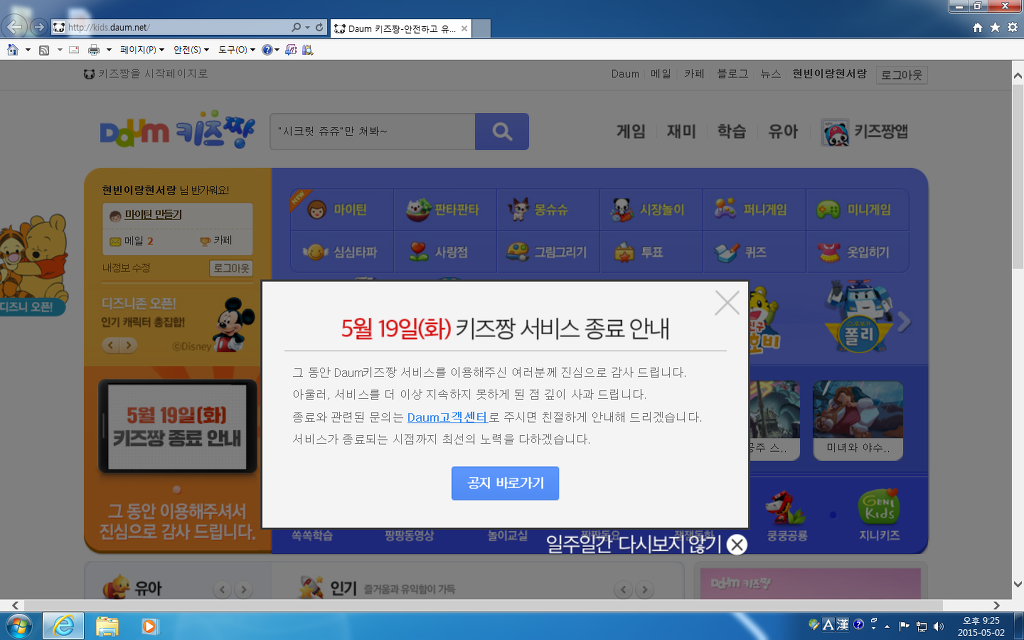Click the RSS feeds toolbar icon
Screen dimensions: 1024x640
[x=44, y=49]
